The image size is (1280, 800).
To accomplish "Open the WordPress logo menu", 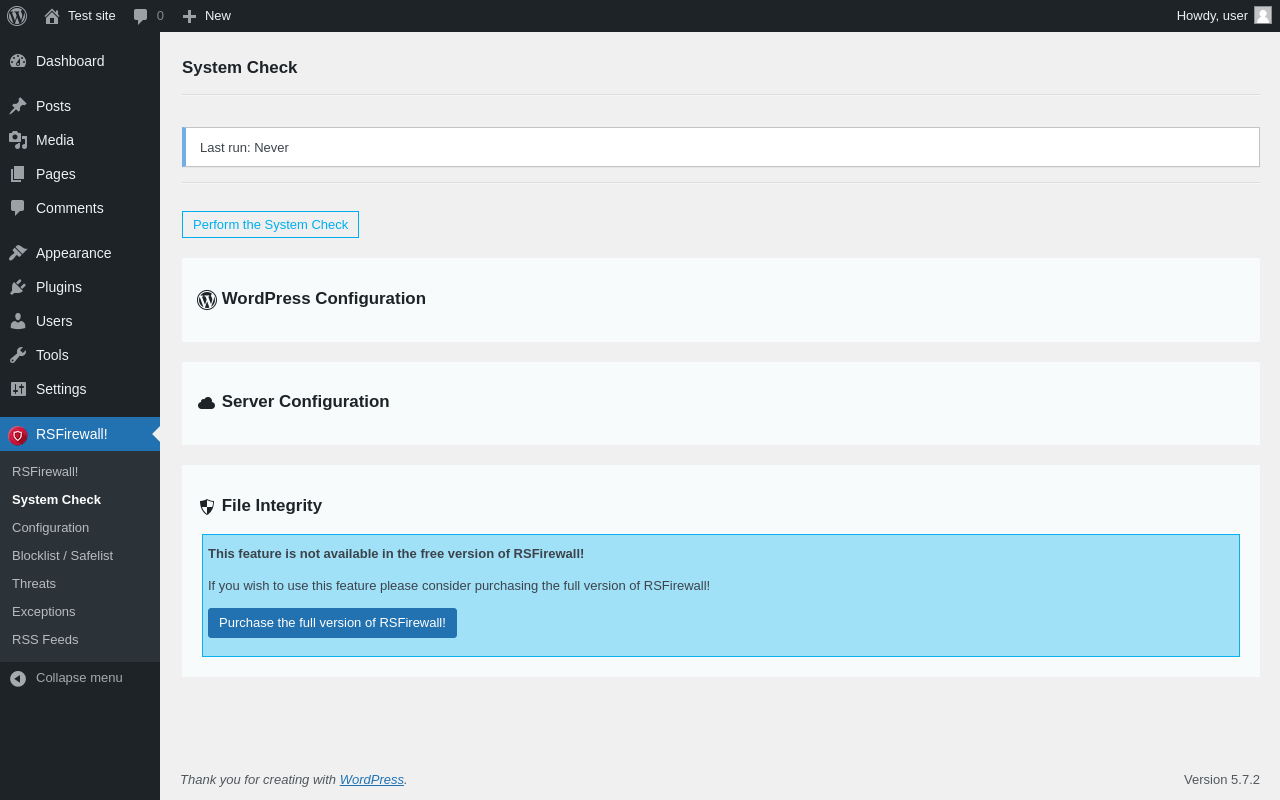I will 17,16.
